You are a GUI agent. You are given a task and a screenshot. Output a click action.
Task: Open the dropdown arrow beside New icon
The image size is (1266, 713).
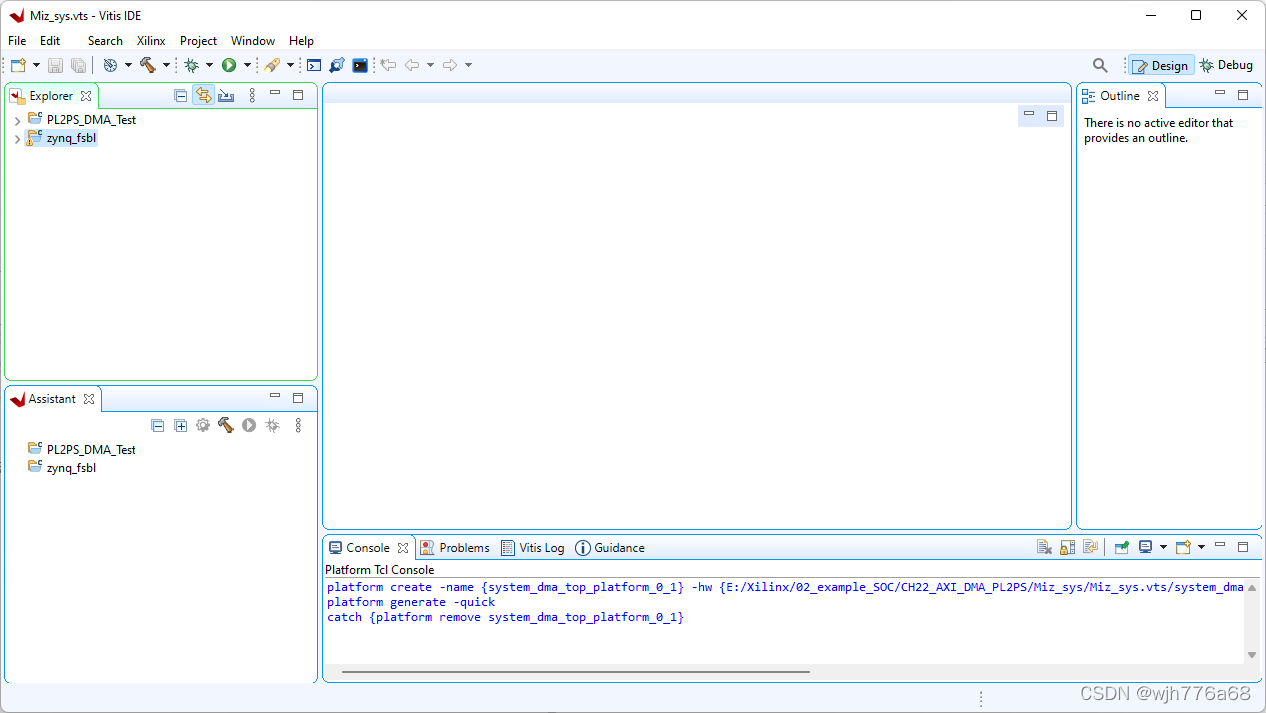[x=37, y=65]
